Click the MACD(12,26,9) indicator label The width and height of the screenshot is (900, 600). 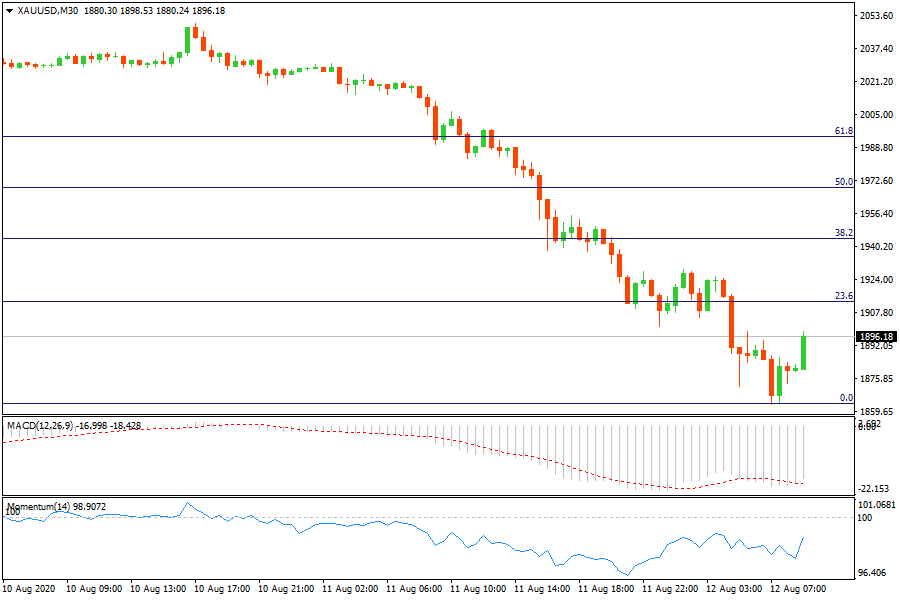[x=38, y=426]
